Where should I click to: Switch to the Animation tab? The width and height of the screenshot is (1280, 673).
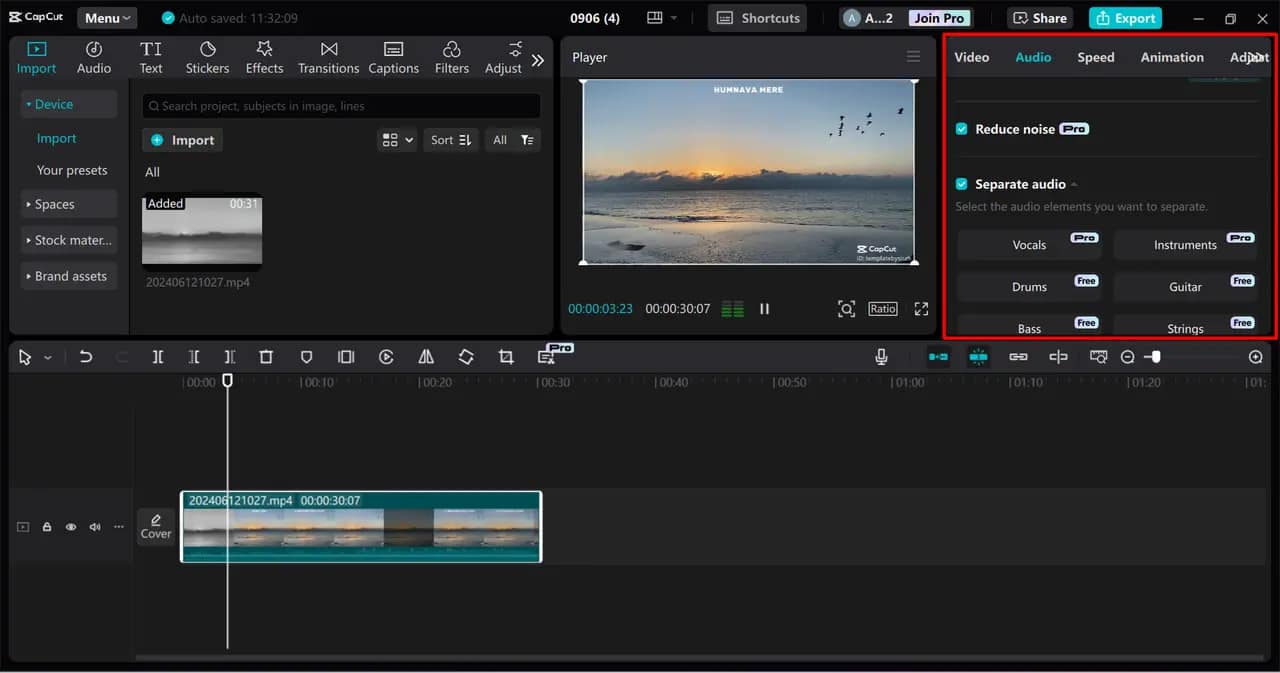[1172, 57]
